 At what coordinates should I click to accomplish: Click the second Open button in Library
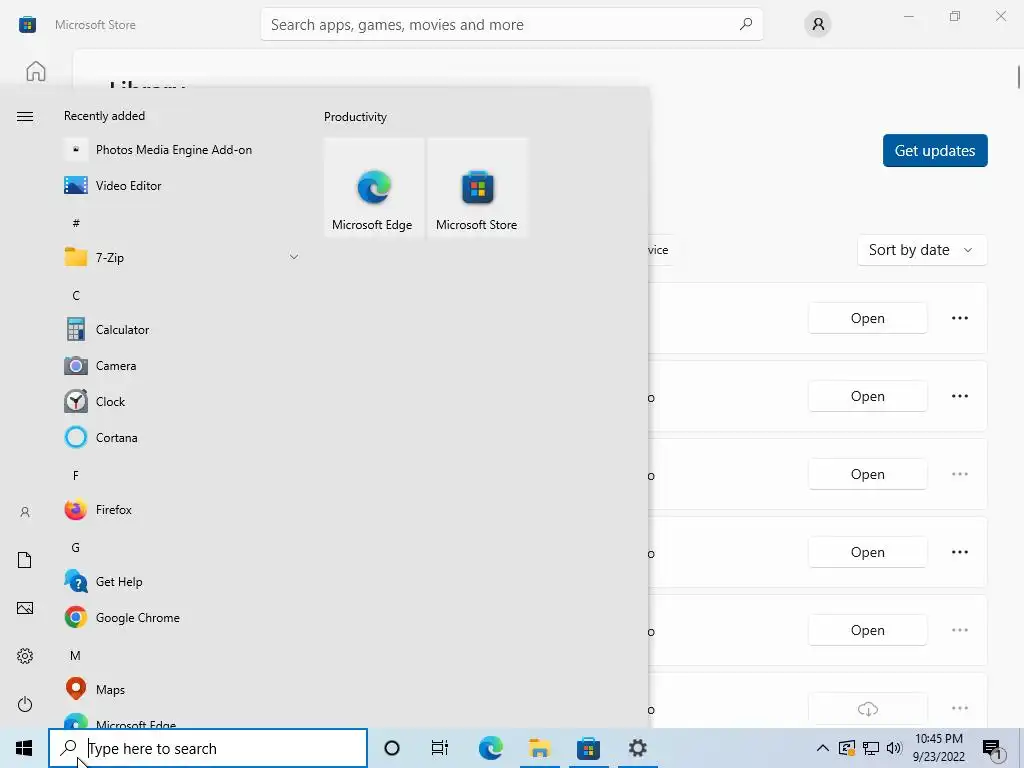[x=867, y=396]
